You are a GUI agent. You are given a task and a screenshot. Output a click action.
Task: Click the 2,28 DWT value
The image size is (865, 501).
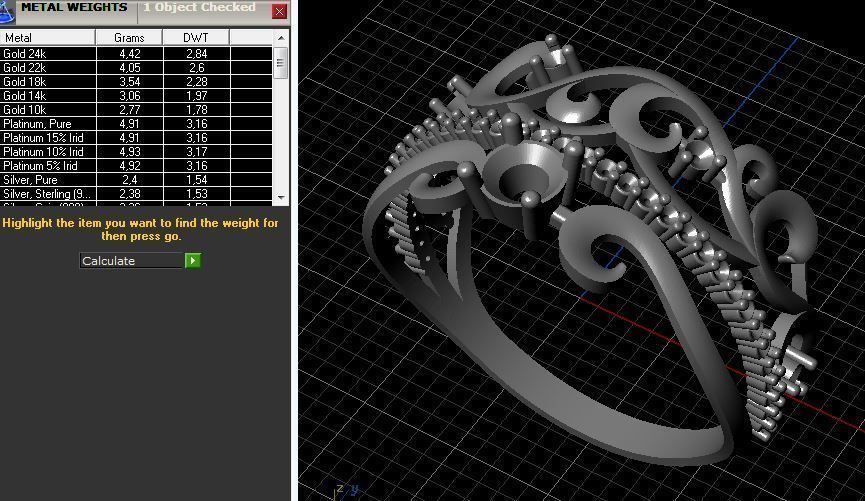196,82
